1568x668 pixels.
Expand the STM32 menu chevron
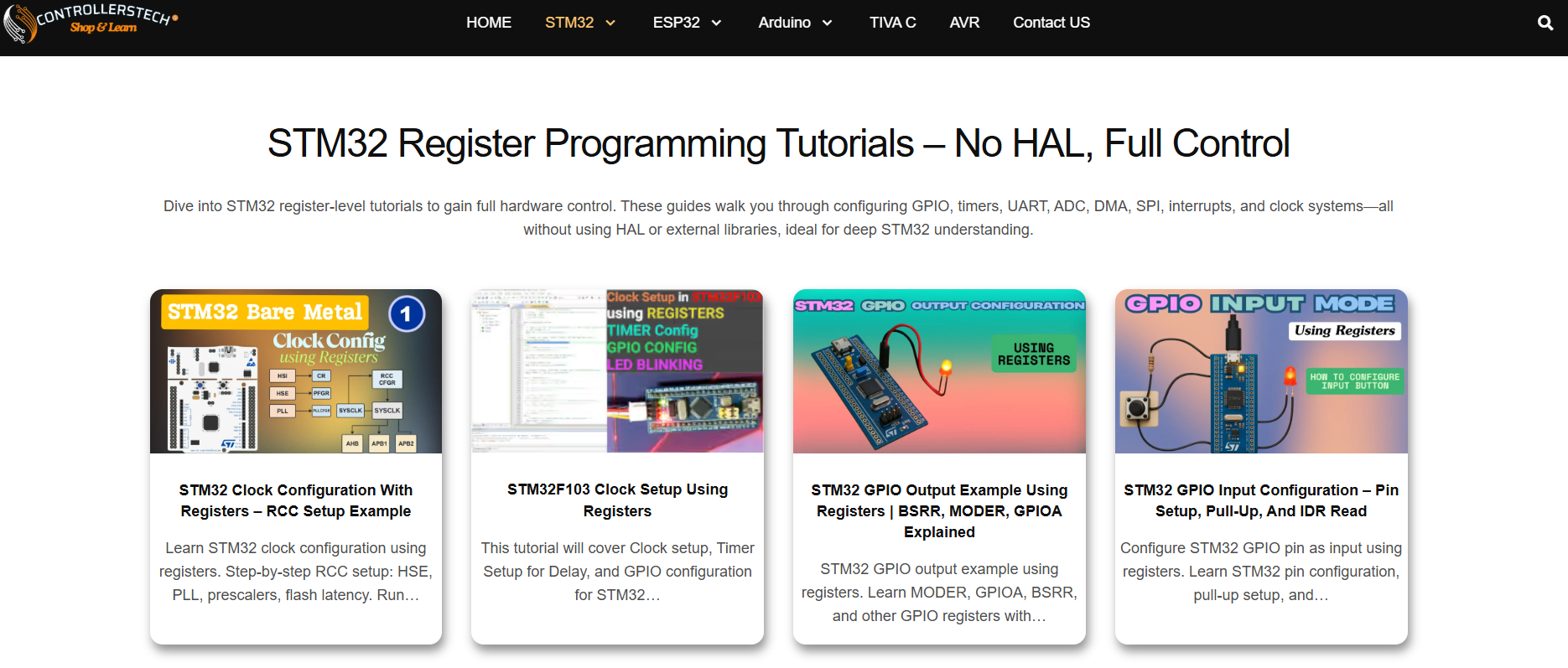[610, 23]
